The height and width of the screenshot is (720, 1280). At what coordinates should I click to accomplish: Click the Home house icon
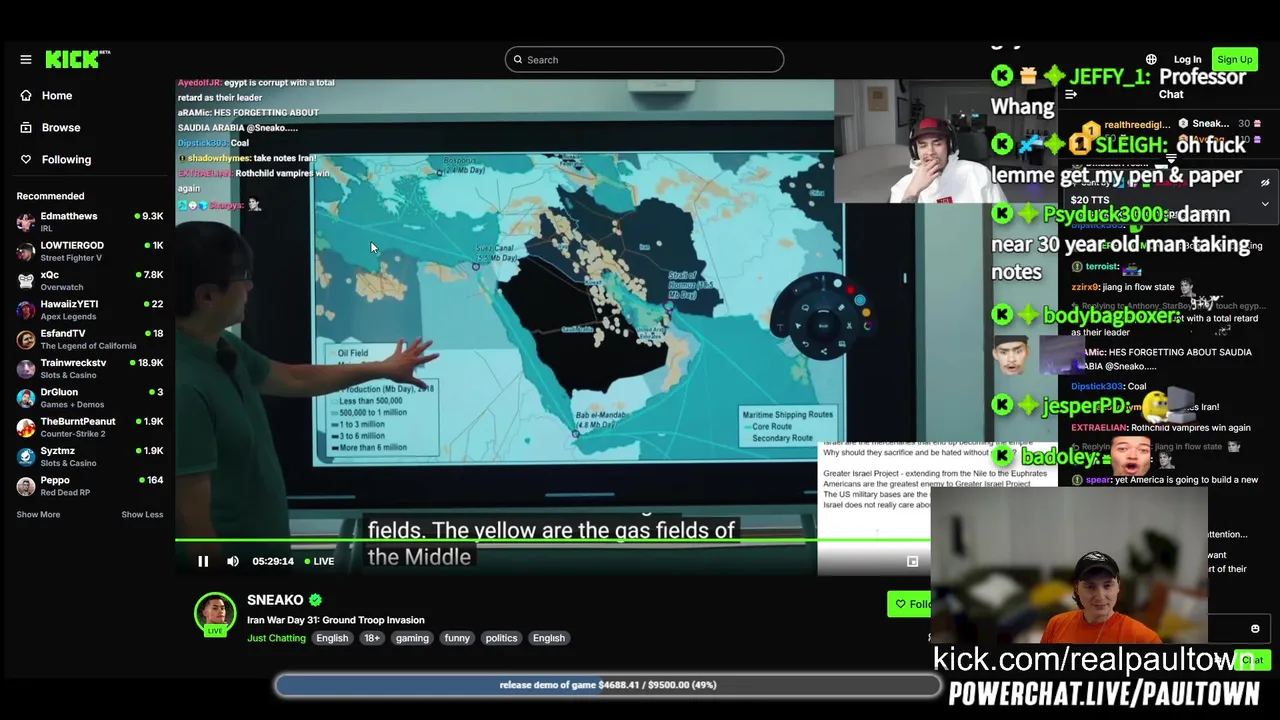(x=26, y=95)
